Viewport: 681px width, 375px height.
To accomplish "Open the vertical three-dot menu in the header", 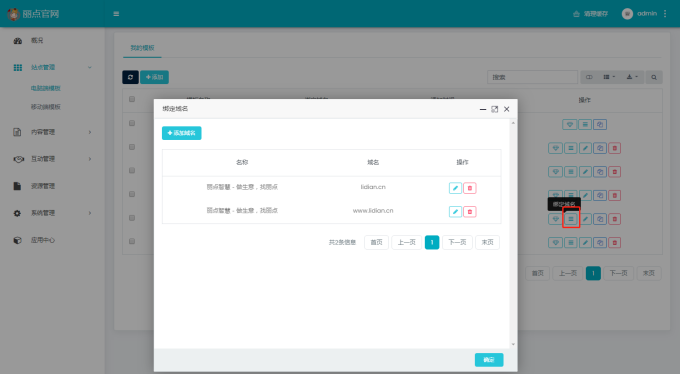I will pyautogui.click(x=665, y=14).
